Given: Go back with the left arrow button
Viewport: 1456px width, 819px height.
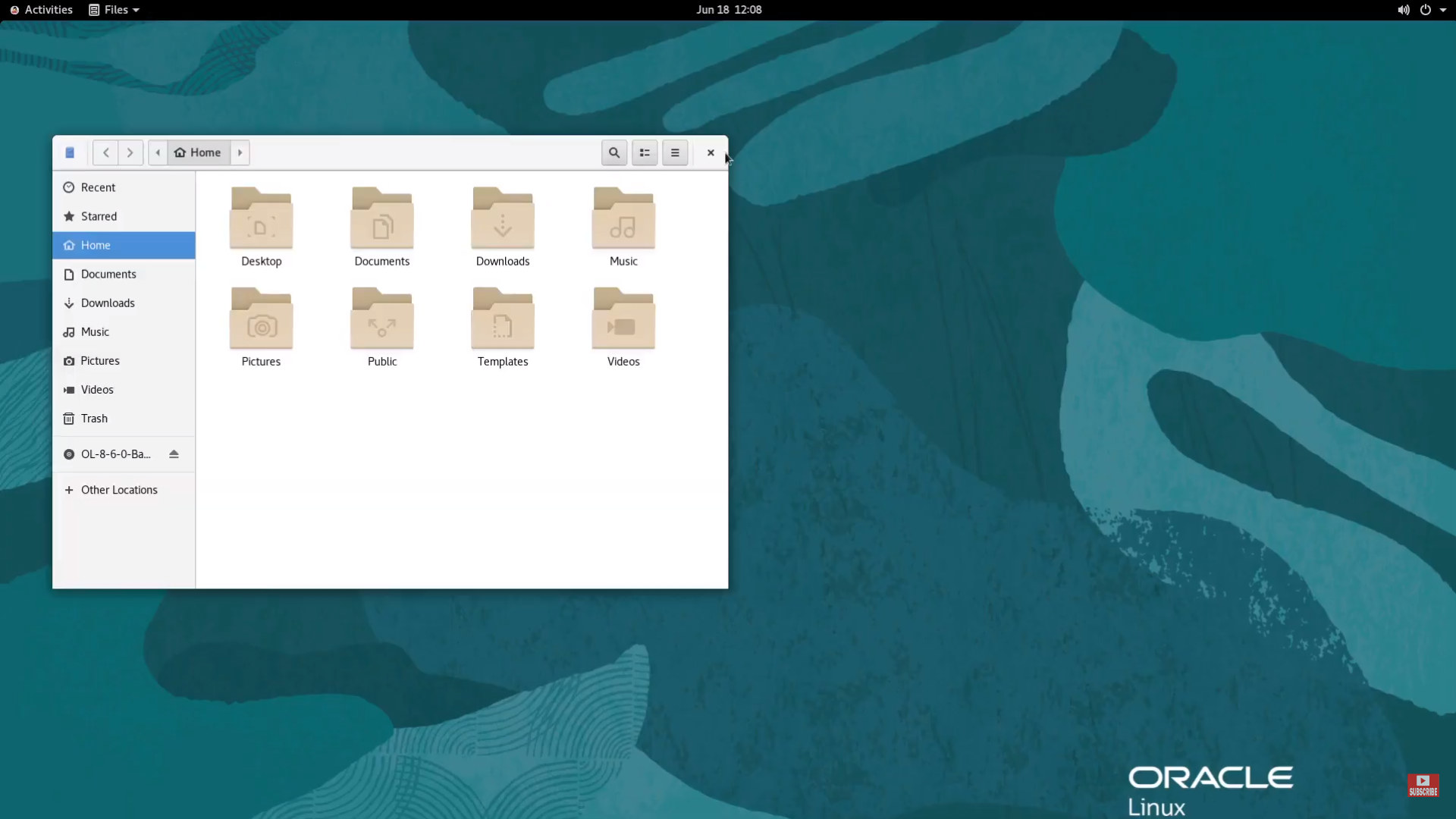Looking at the screenshot, I should pos(106,152).
